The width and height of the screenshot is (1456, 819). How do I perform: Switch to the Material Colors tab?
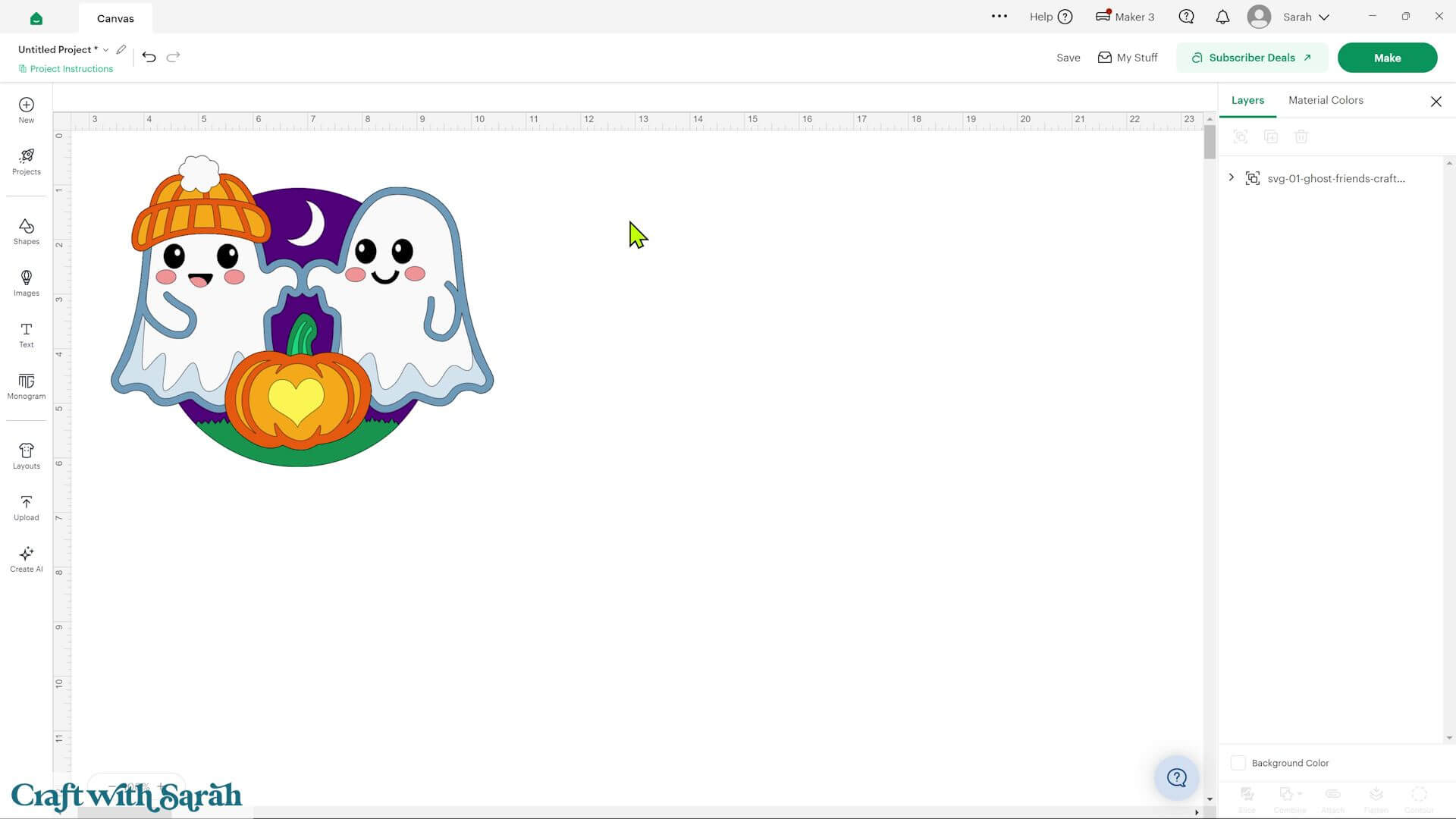1326,100
